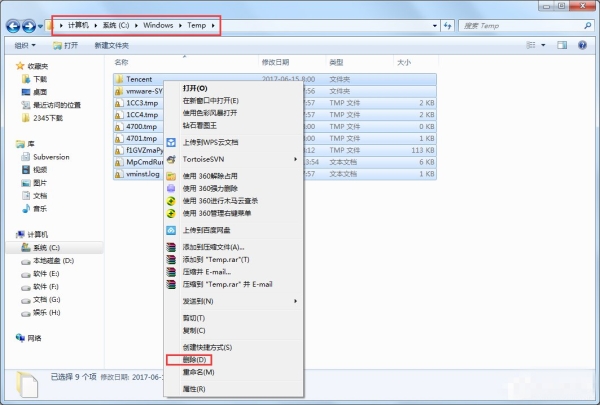Choose 重命名(M) from context menu
Image resolution: width=600 pixels, height=405 pixels.
click(x=234, y=372)
